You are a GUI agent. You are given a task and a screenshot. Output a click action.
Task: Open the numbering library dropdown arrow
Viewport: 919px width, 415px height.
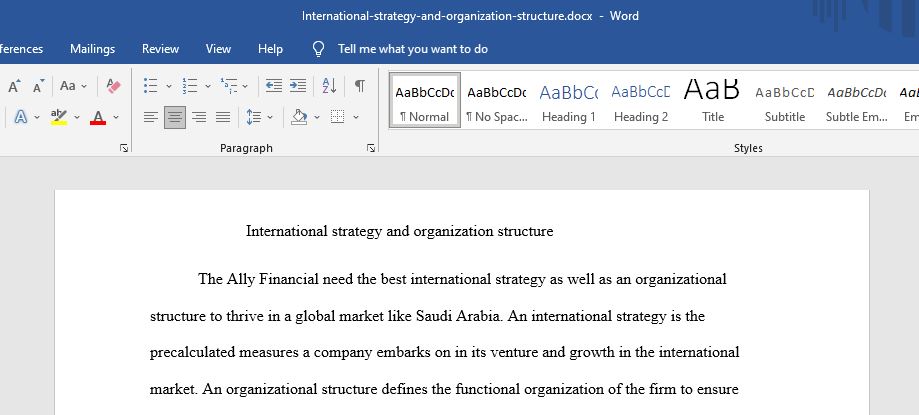click(x=207, y=86)
